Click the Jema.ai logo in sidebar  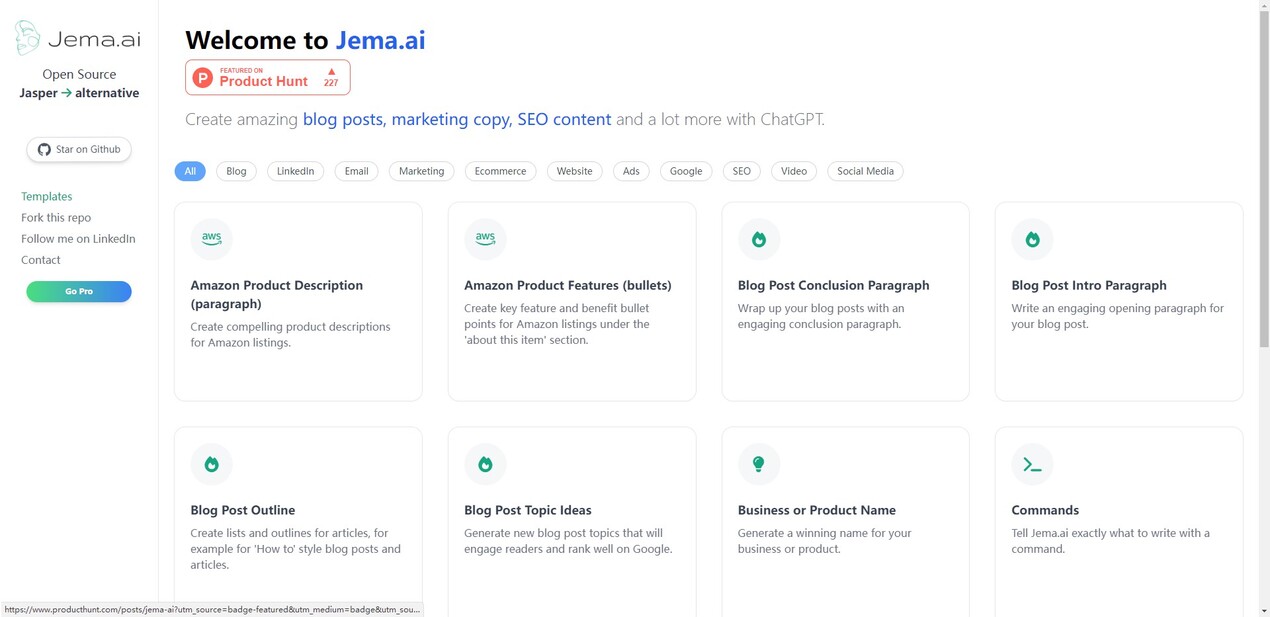pos(78,38)
